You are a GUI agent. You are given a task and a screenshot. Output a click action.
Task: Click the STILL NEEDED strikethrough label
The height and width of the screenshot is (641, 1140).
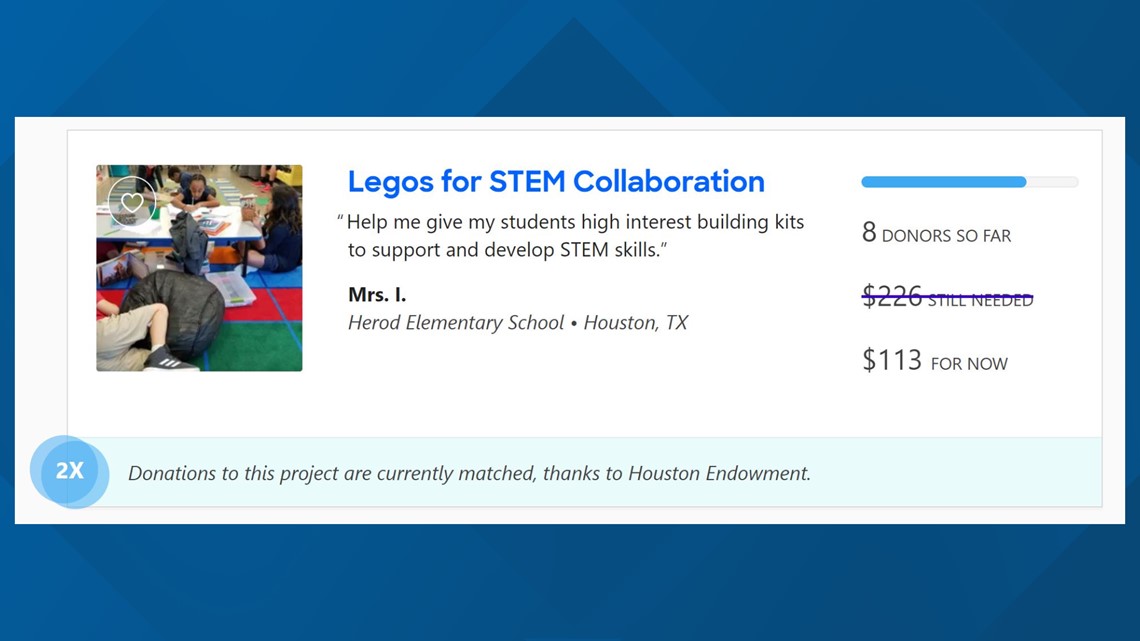coord(981,300)
